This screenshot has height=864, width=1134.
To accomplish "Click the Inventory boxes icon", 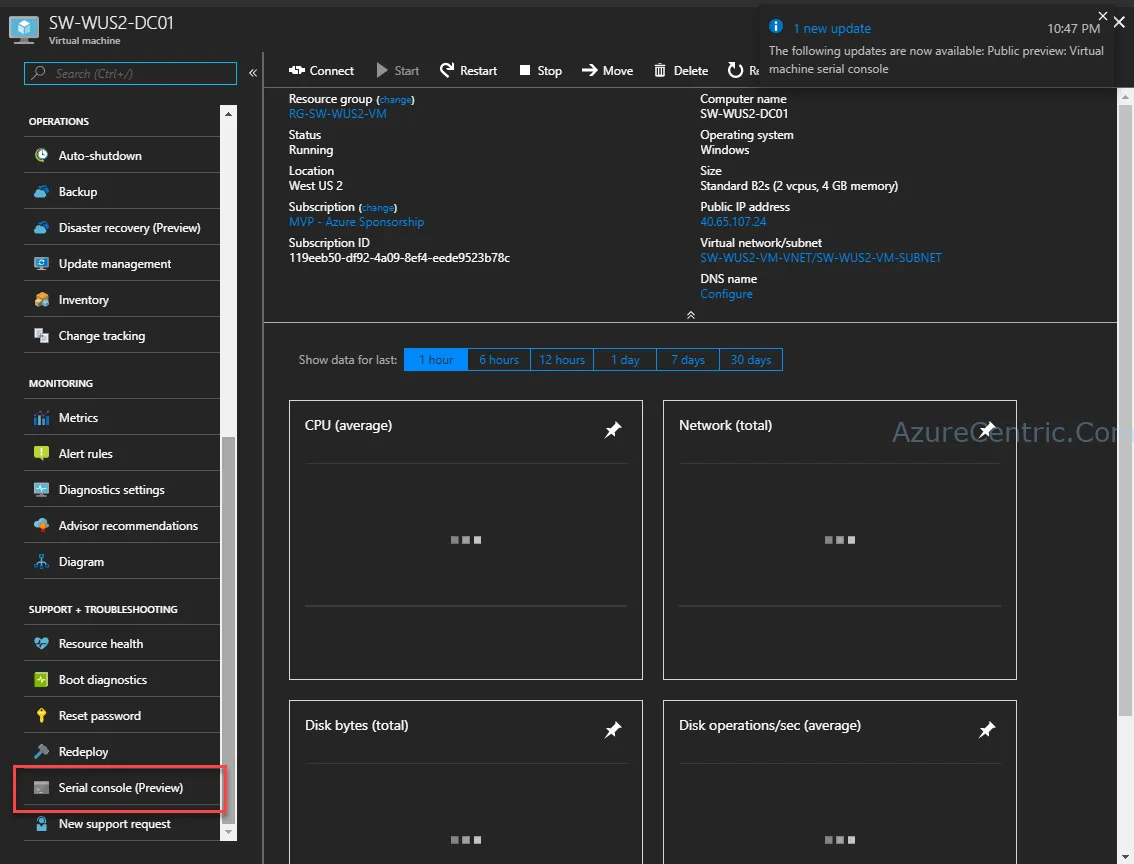I will (x=41, y=300).
